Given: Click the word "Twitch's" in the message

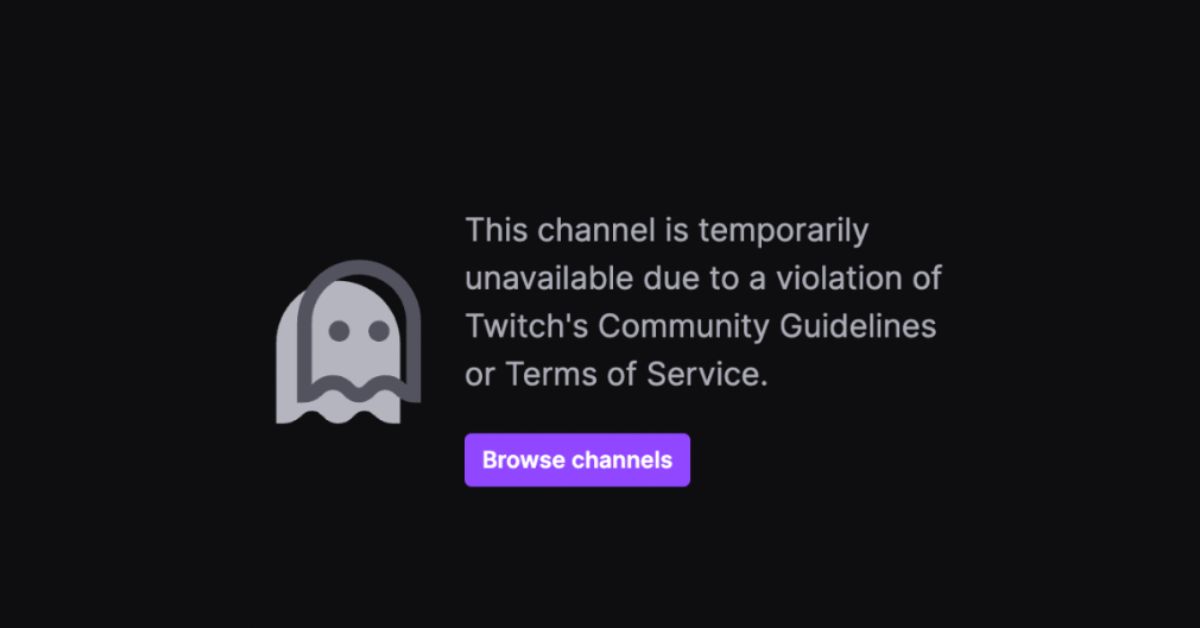Looking at the screenshot, I should pyautogui.click(x=527, y=326).
